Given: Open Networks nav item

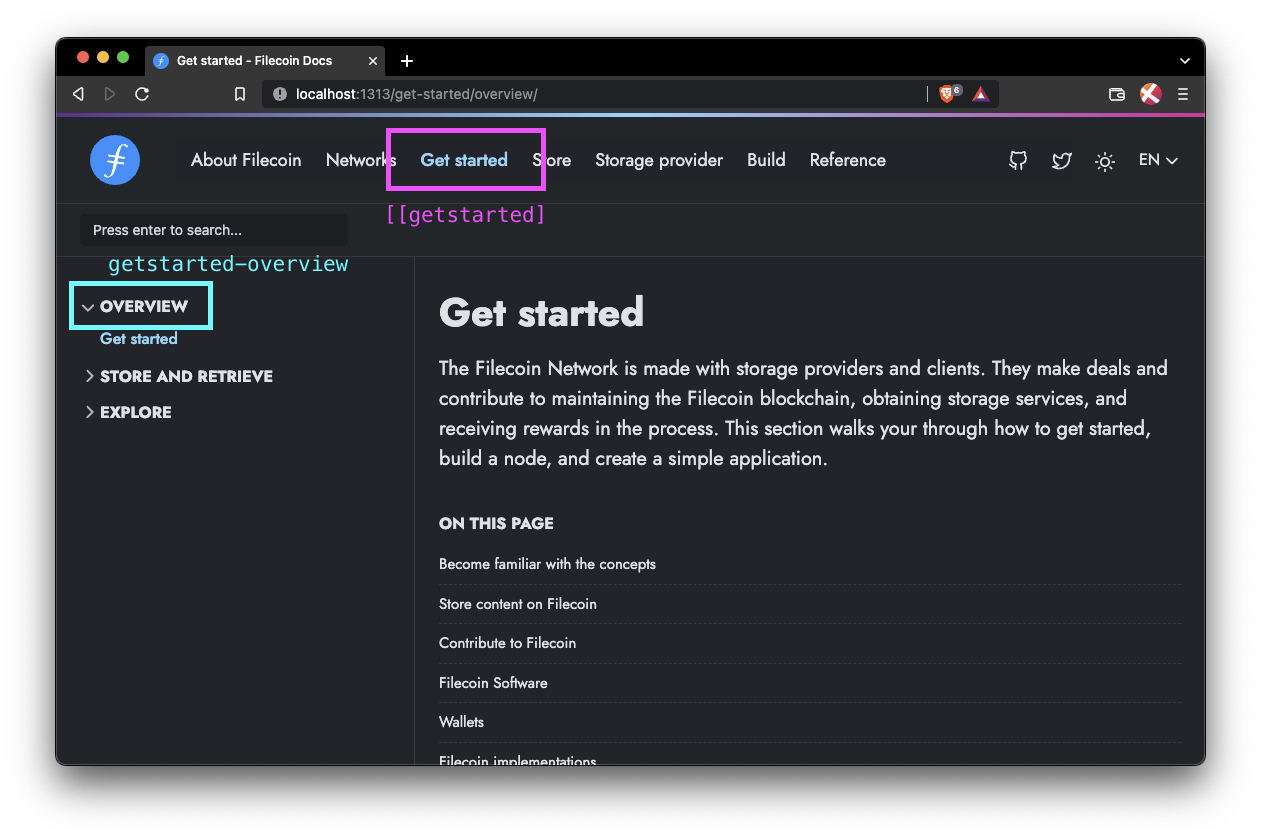Looking at the screenshot, I should pyautogui.click(x=361, y=160).
